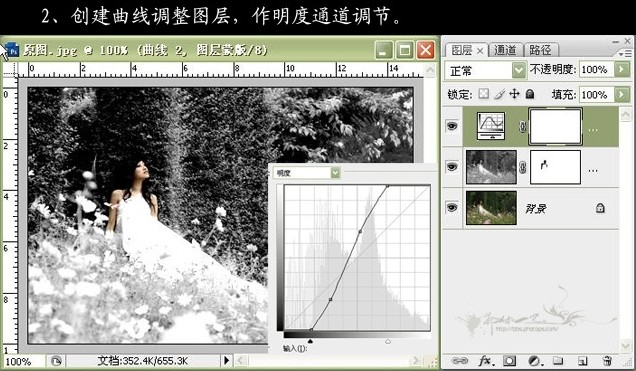Click the zoom 100% field in the status bar

[23, 361]
